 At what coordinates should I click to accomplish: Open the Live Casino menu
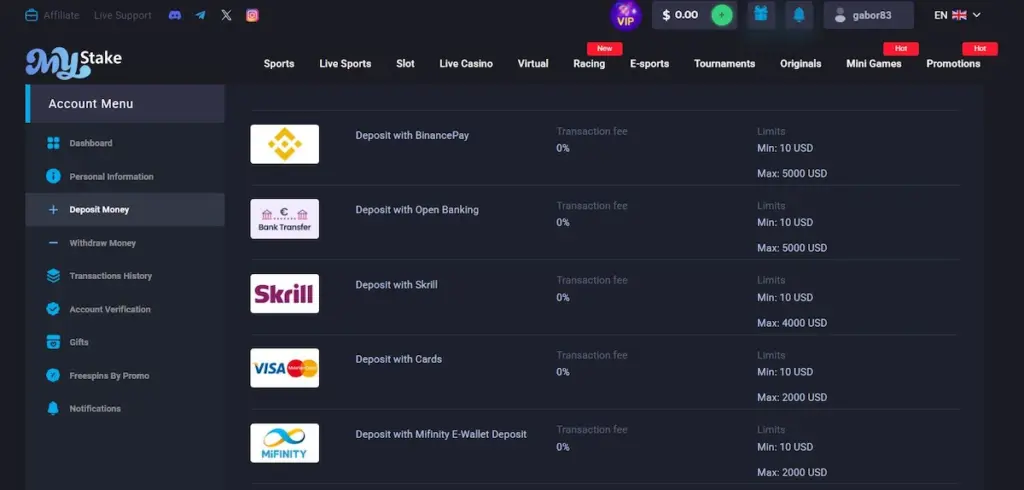click(x=466, y=63)
